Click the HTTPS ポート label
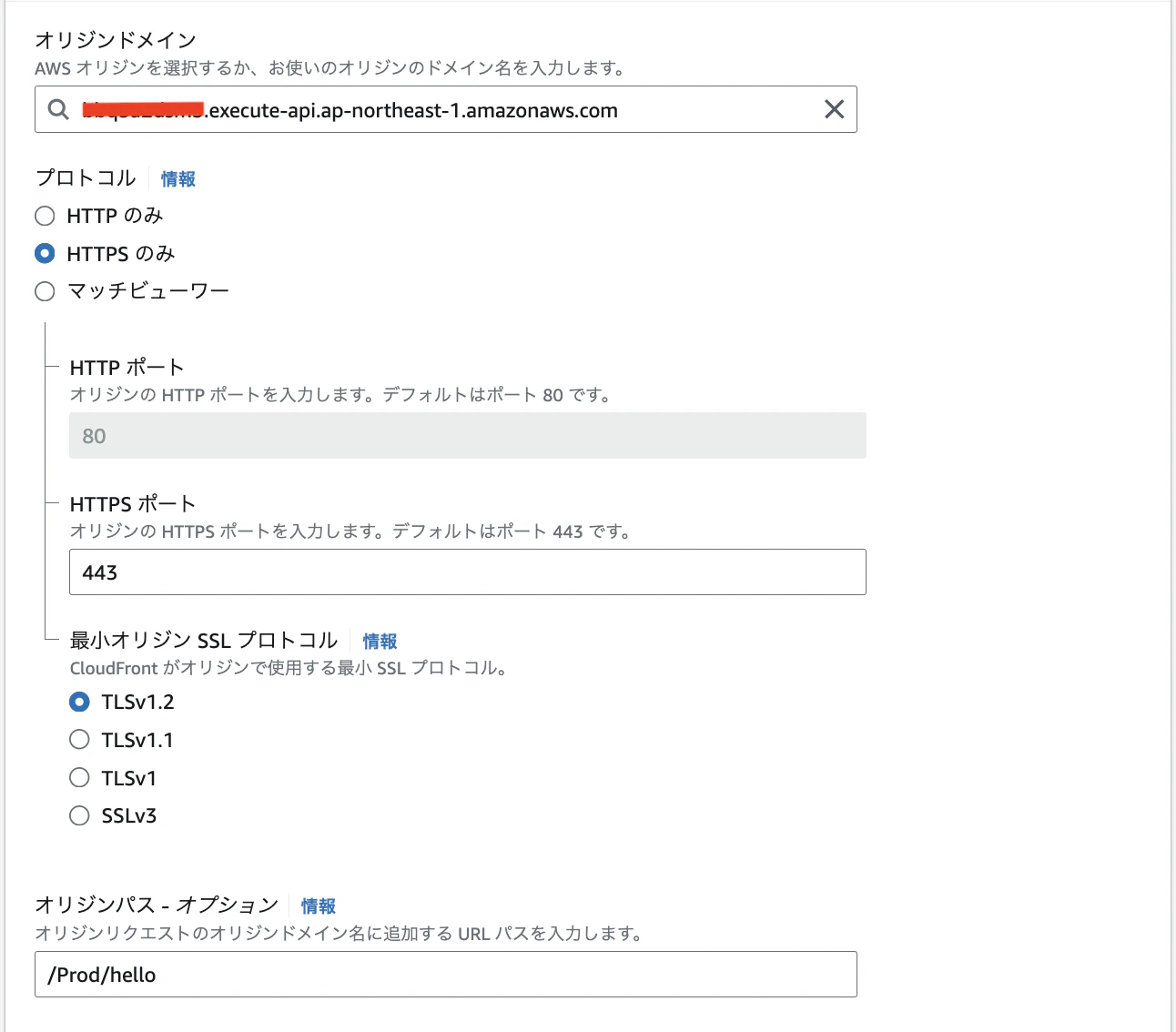 point(133,502)
